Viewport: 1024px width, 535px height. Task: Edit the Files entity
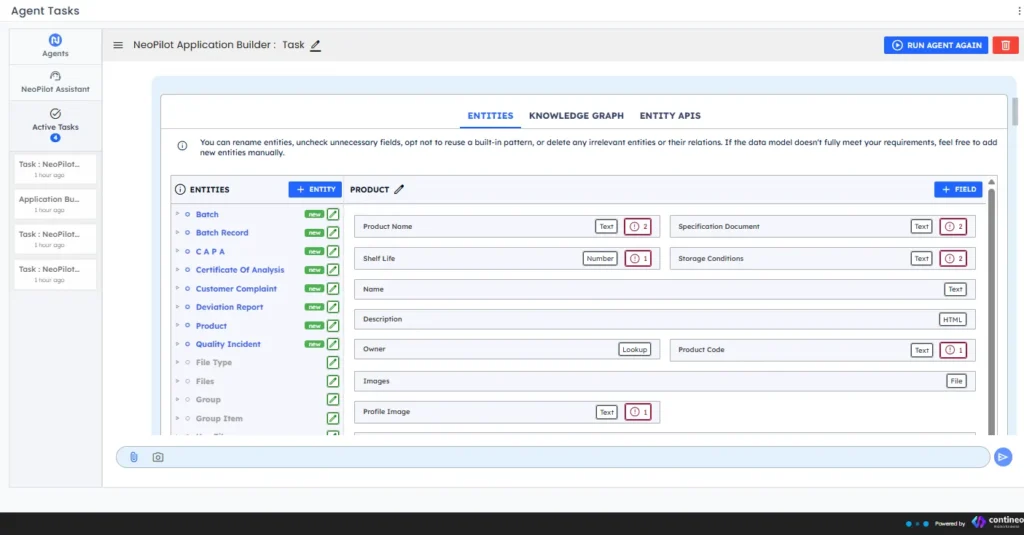point(333,381)
